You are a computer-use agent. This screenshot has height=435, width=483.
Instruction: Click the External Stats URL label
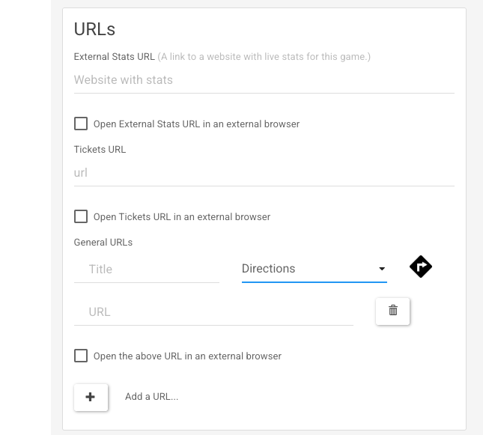pyautogui.click(x=114, y=57)
